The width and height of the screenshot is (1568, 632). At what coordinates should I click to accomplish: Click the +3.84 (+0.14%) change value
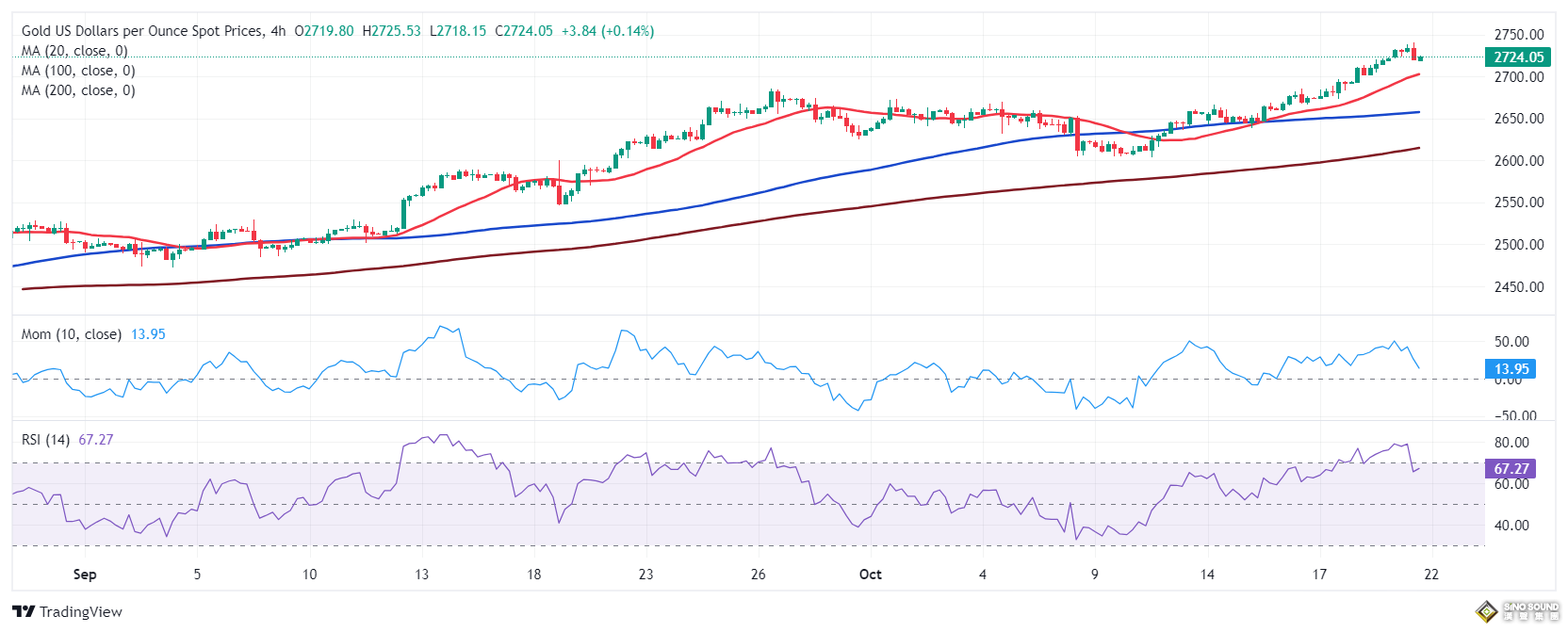tap(607, 31)
